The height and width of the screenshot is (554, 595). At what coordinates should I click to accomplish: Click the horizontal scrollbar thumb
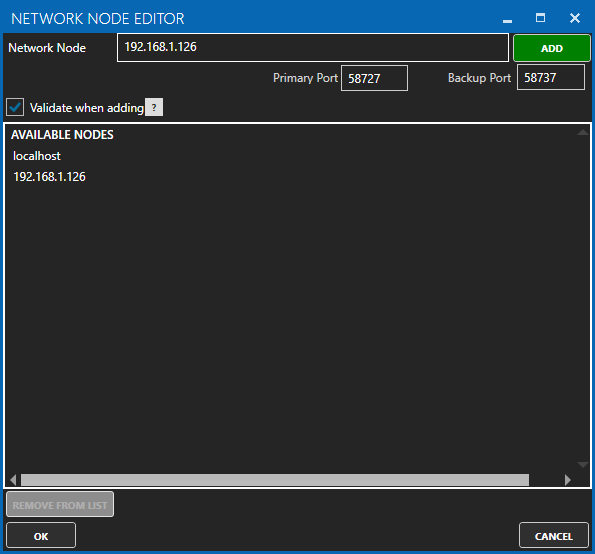(275, 480)
